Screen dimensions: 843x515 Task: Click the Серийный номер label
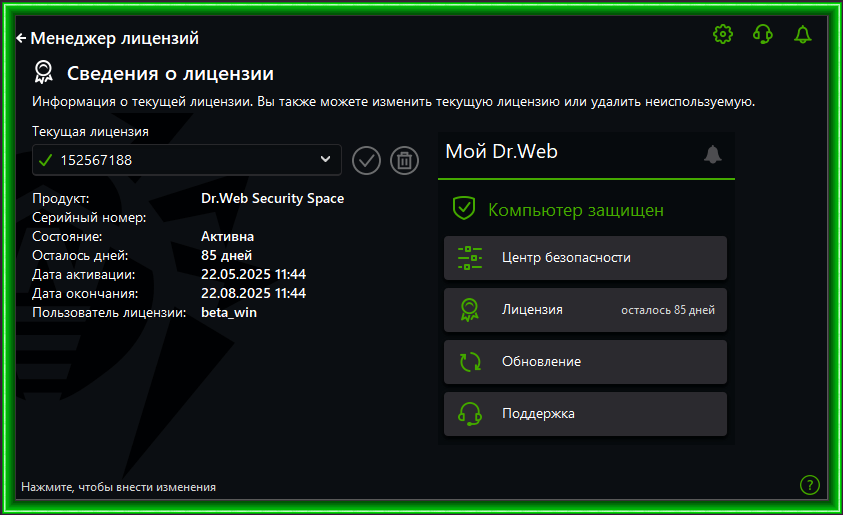click(x=89, y=218)
